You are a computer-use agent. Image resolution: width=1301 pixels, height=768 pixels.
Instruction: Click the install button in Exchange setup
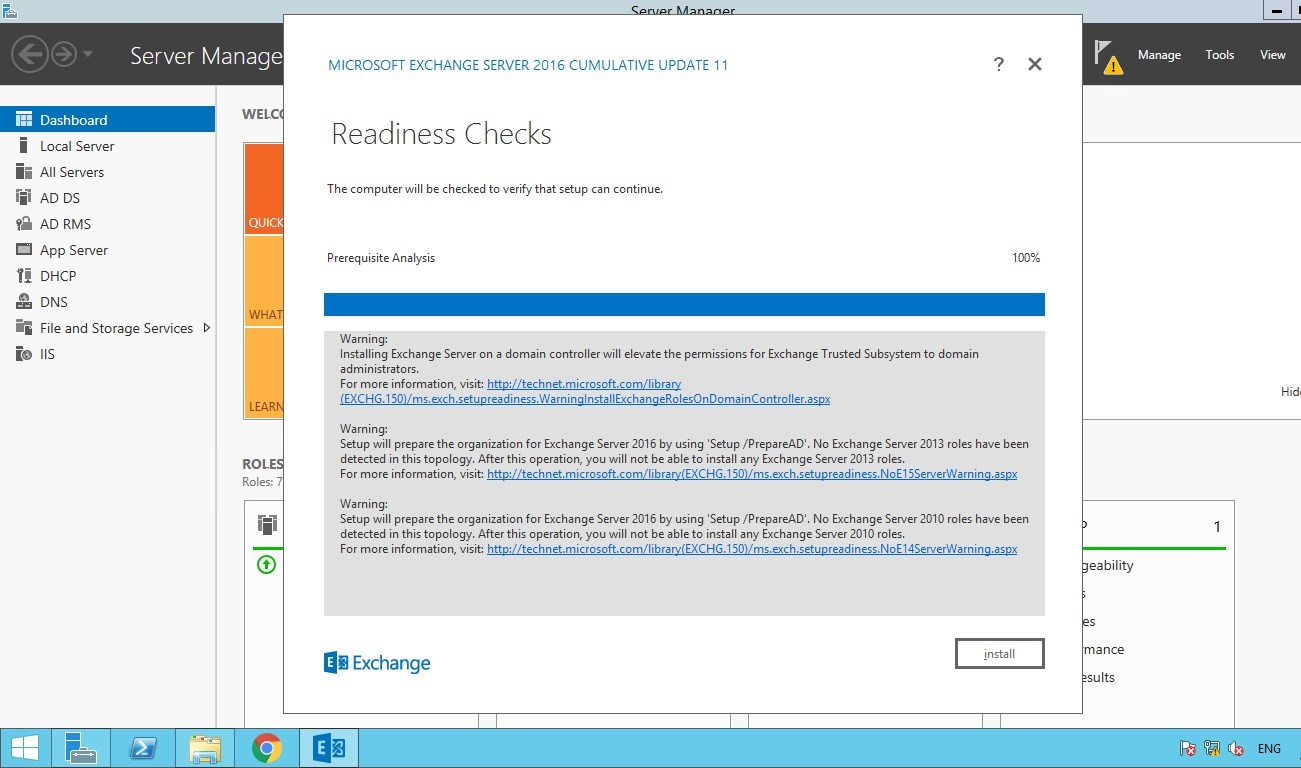click(999, 654)
